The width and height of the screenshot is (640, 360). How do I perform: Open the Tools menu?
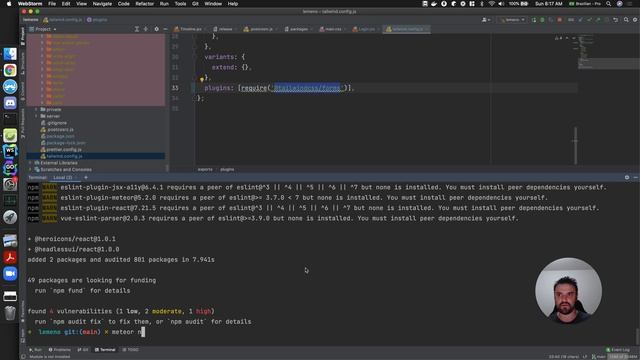[180, 4]
